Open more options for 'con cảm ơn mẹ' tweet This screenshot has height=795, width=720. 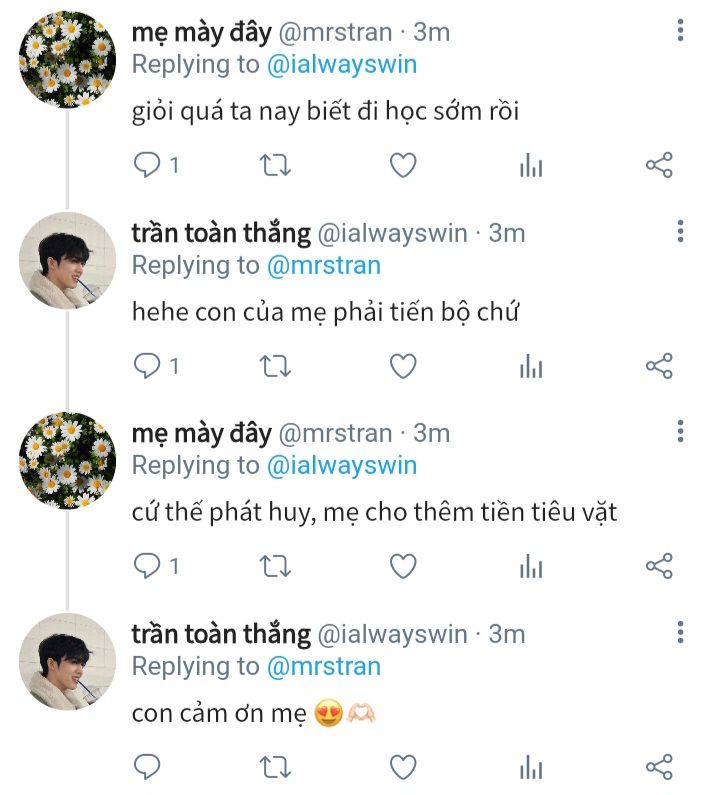(680, 633)
